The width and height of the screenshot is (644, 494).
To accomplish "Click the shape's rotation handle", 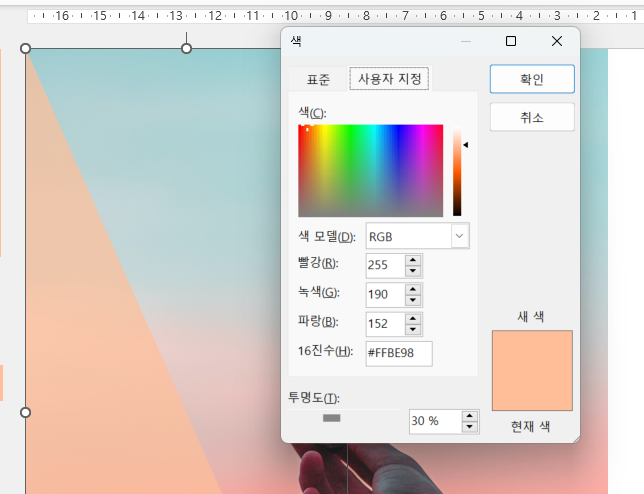I will 186,48.
